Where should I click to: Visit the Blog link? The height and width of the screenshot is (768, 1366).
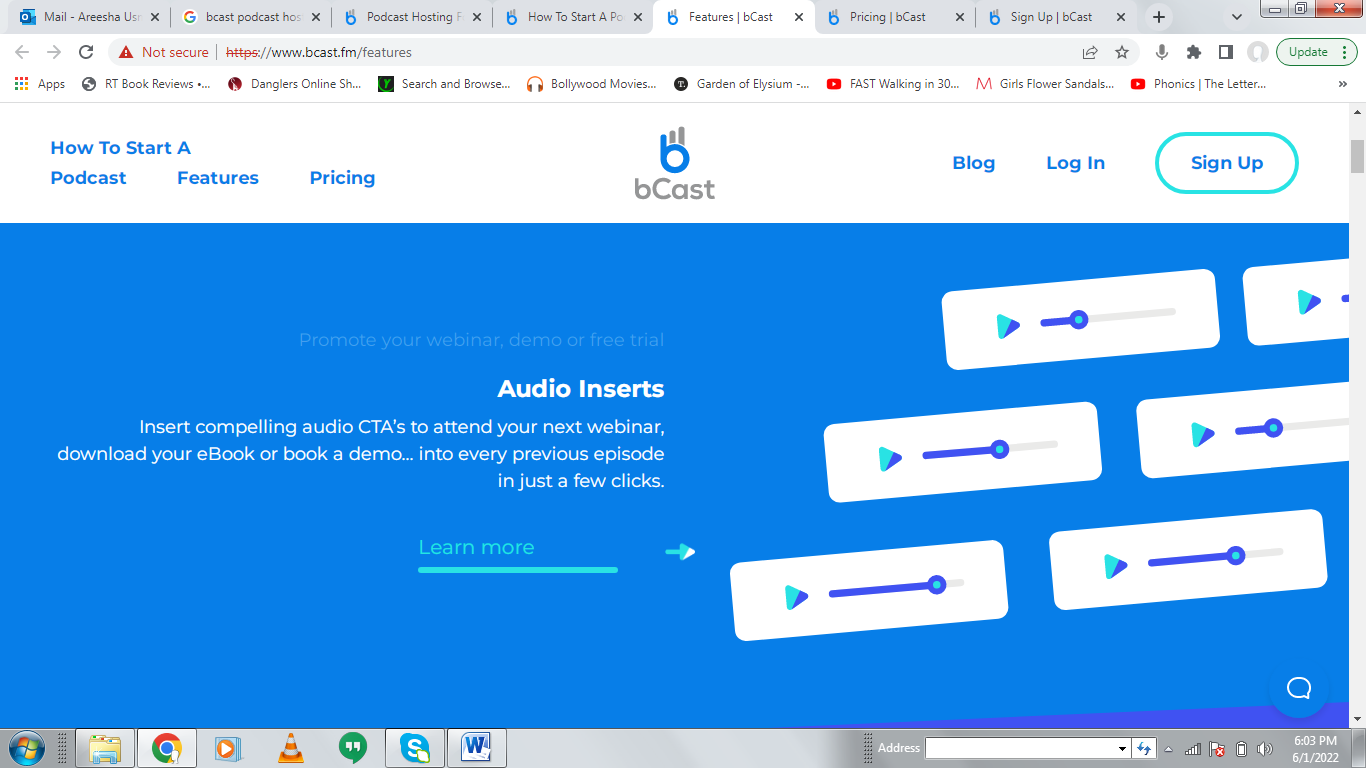pyautogui.click(x=974, y=163)
